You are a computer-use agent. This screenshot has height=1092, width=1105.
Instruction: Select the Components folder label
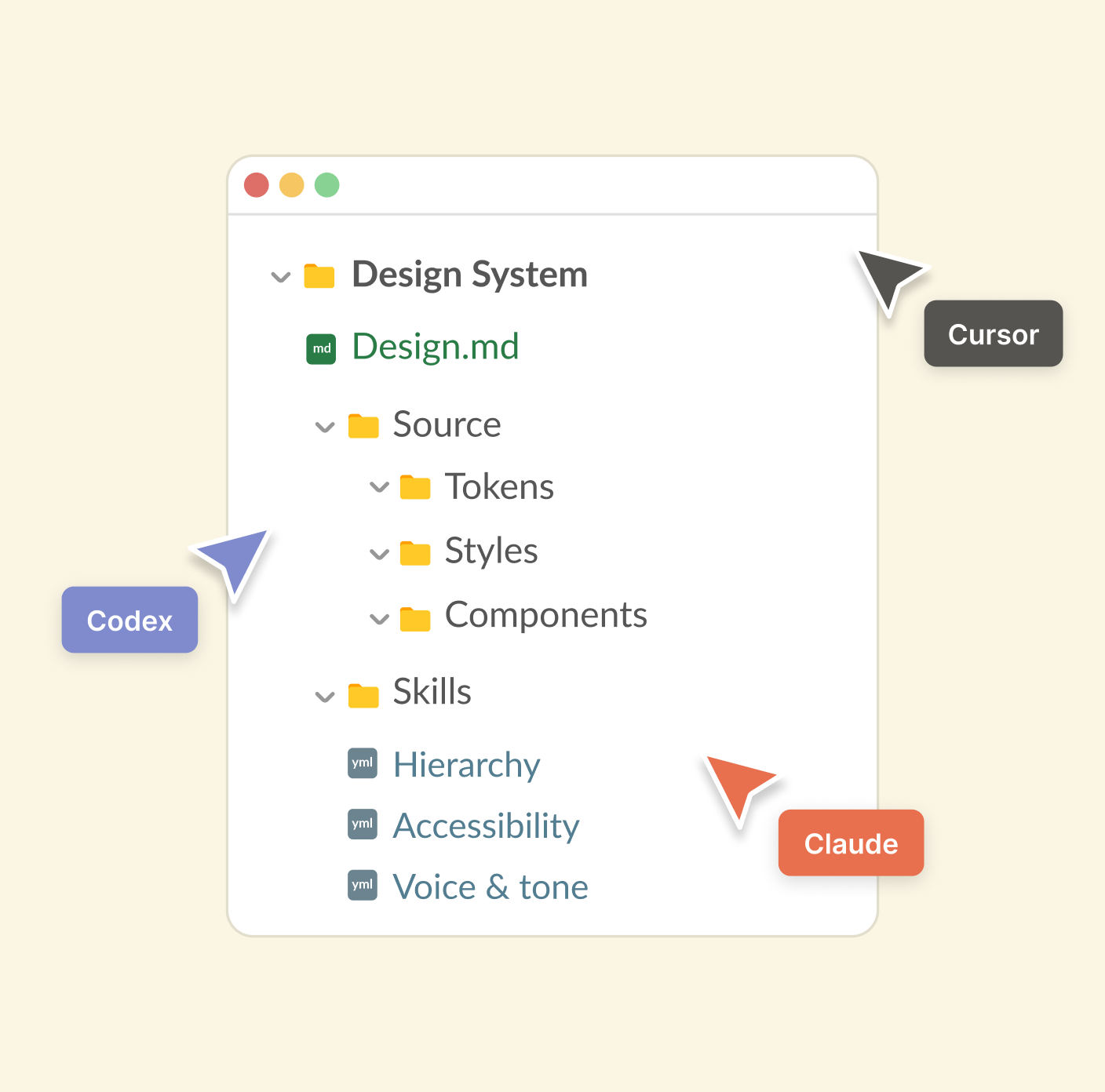(546, 616)
